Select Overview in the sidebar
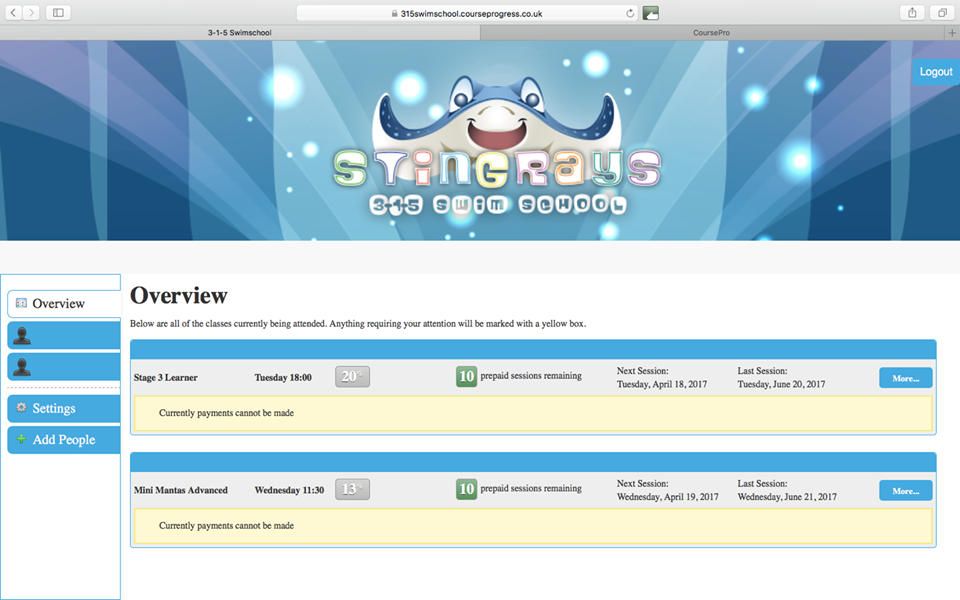 point(64,304)
